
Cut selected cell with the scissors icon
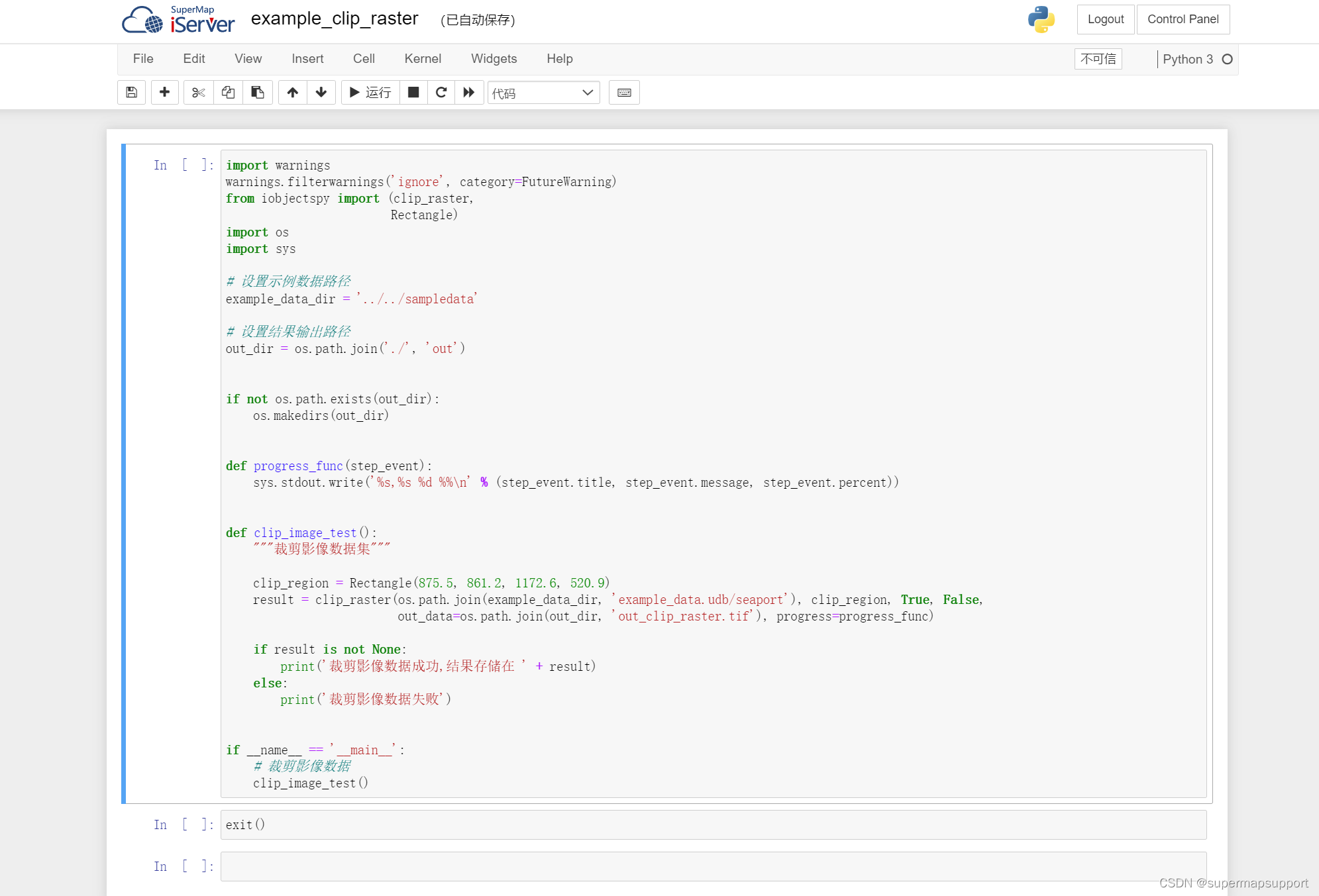(x=198, y=93)
